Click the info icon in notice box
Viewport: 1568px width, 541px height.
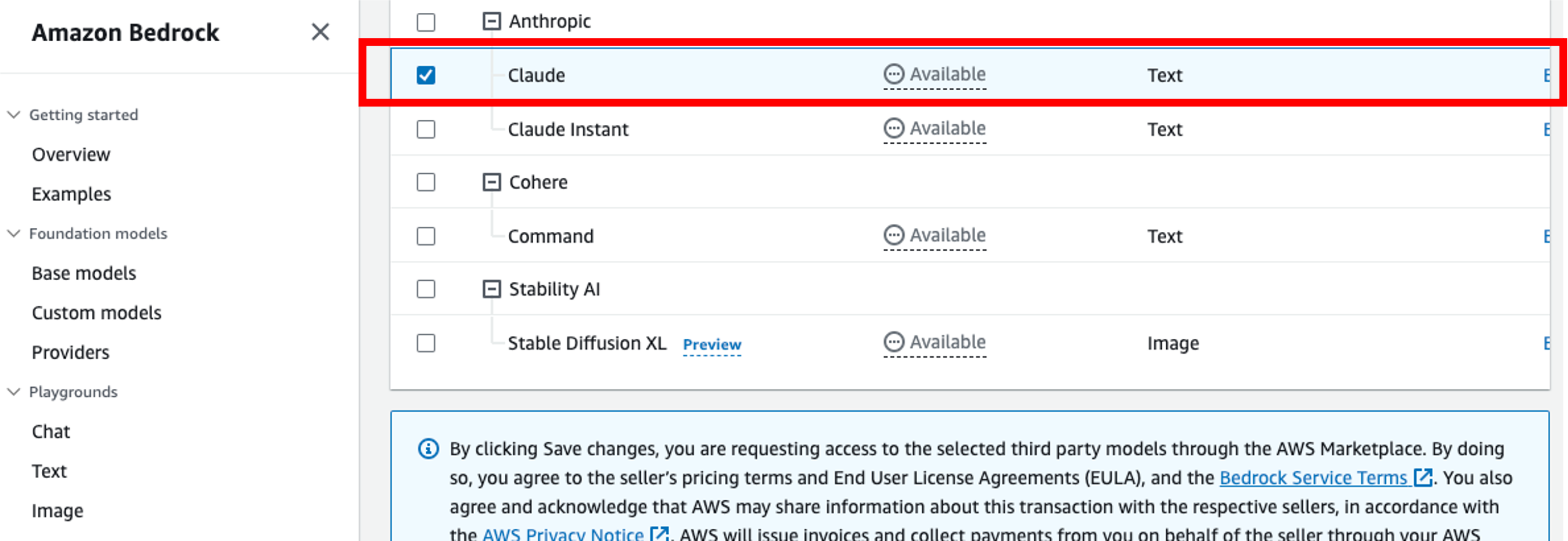pos(428,449)
